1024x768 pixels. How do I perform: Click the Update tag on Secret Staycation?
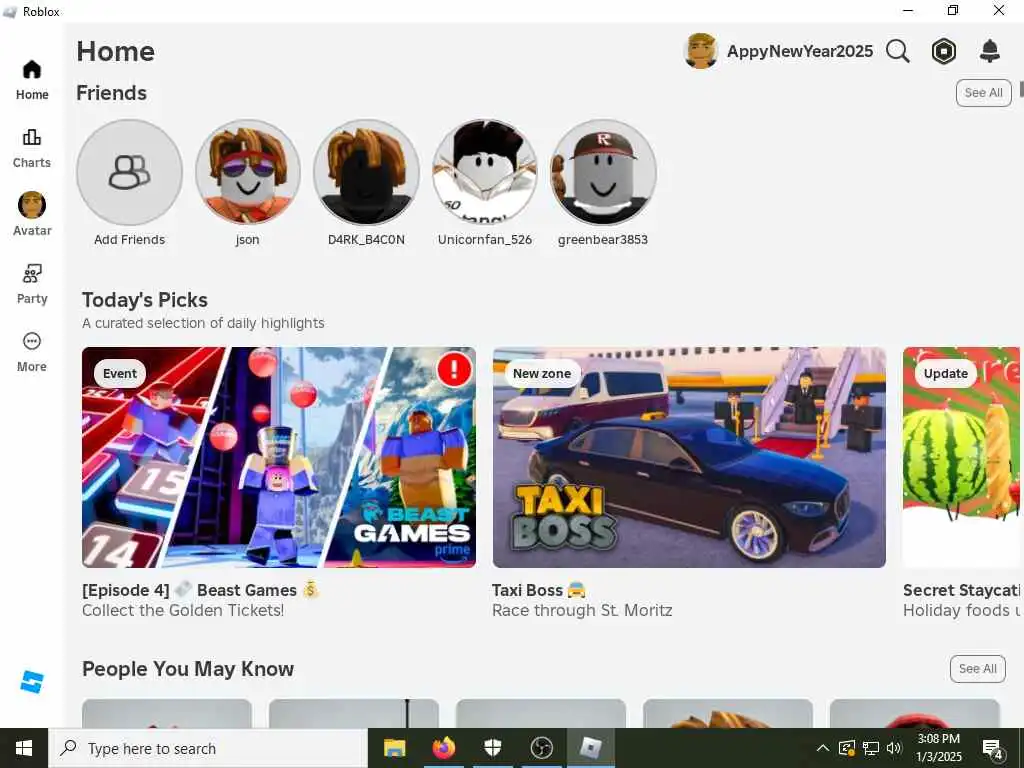click(x=946, y=374)
